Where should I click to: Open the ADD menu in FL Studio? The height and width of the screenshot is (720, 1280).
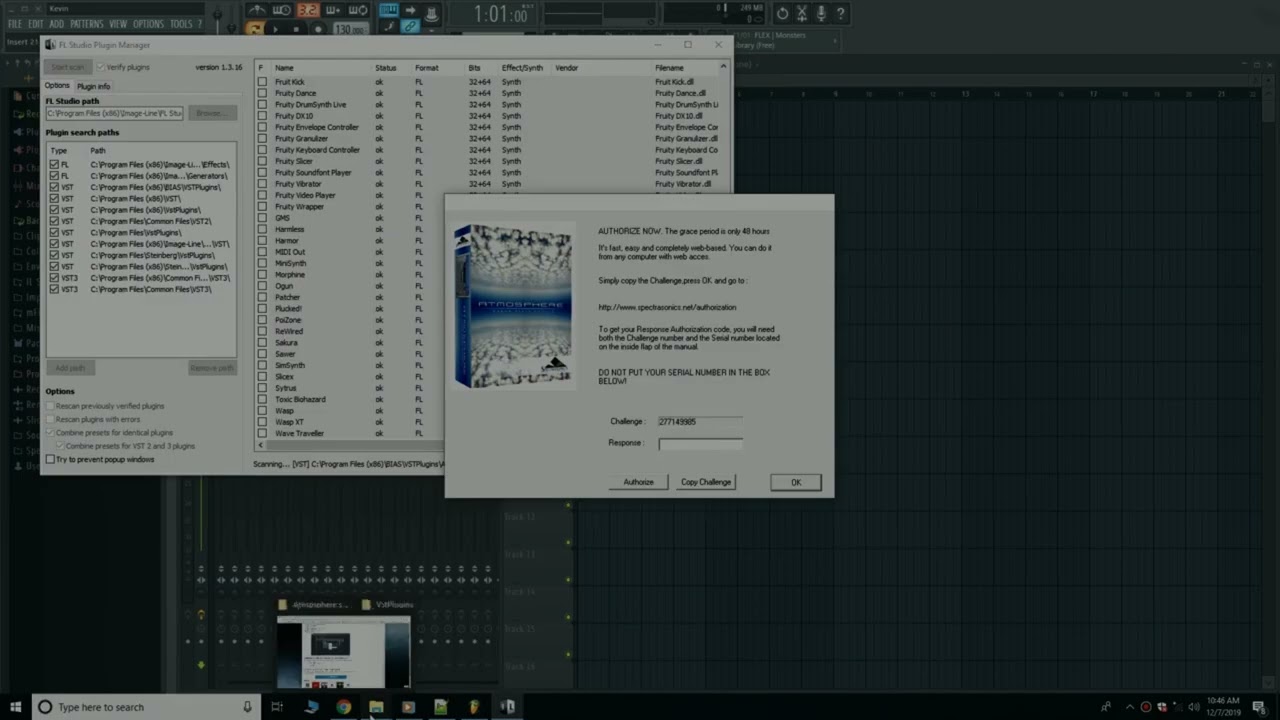[56, 24]
